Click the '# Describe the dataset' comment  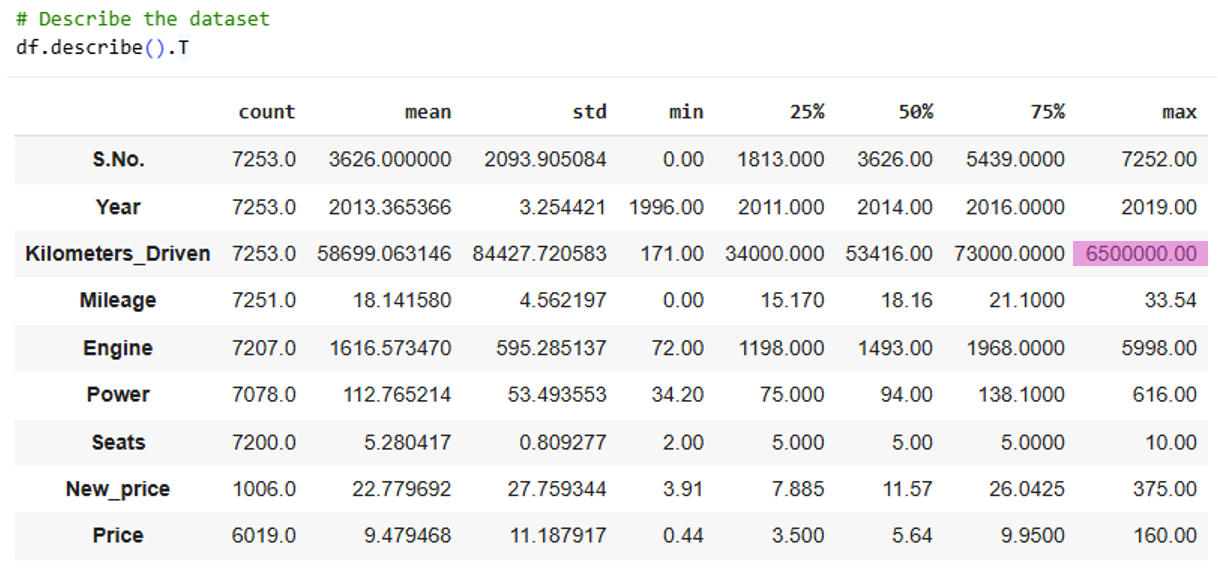click(142, 19)
